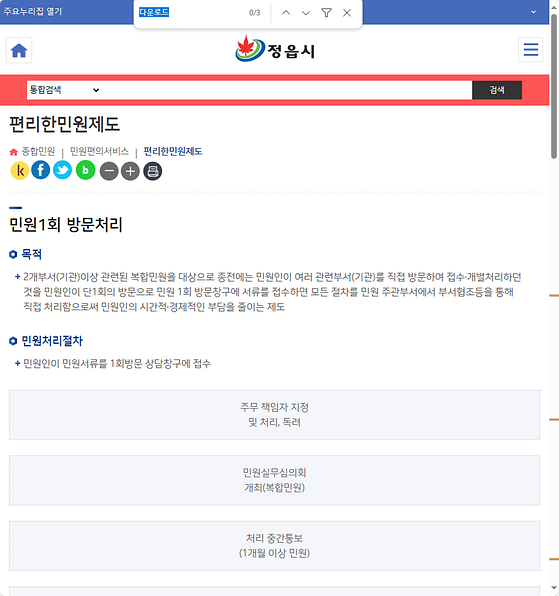
Task: Share page on KakaoStory (k icon)
Action: pos(20,171)
